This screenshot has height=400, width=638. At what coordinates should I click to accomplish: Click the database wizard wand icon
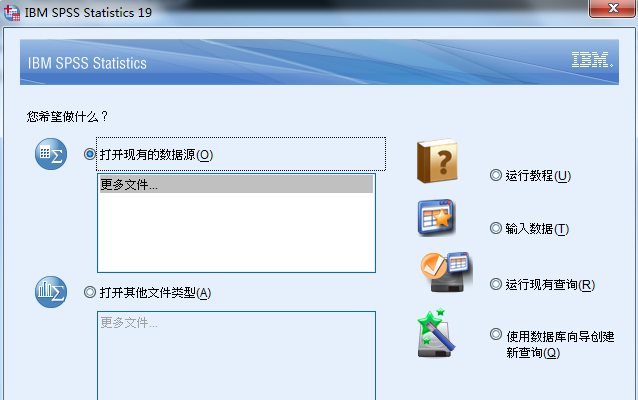436,333
